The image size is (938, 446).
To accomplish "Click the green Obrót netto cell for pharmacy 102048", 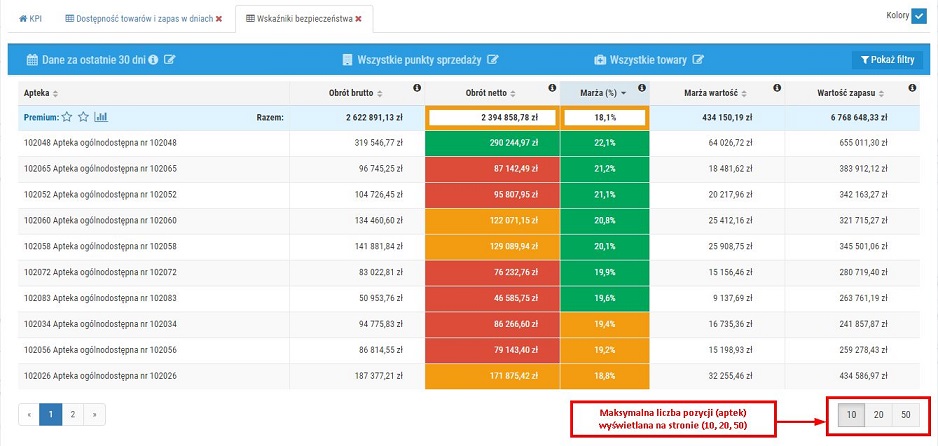I will [492, 143].
